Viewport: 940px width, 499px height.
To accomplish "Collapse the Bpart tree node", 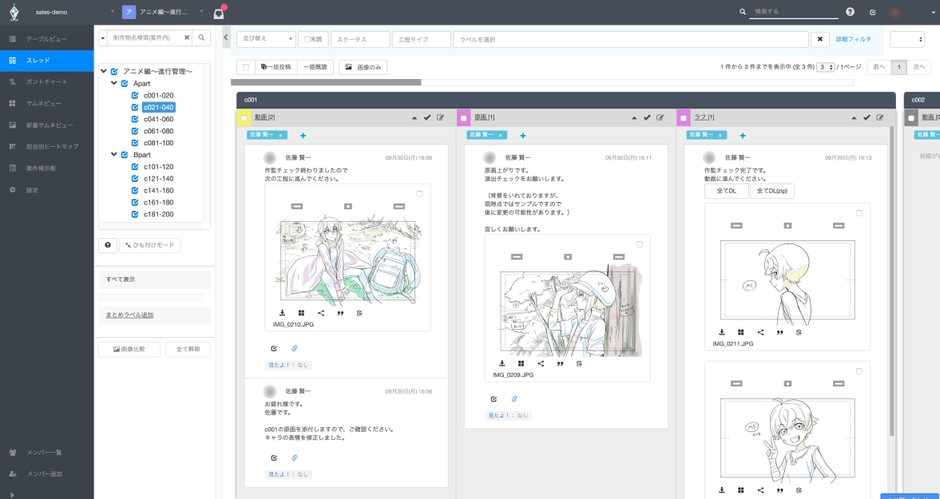I will pos(114,154).
